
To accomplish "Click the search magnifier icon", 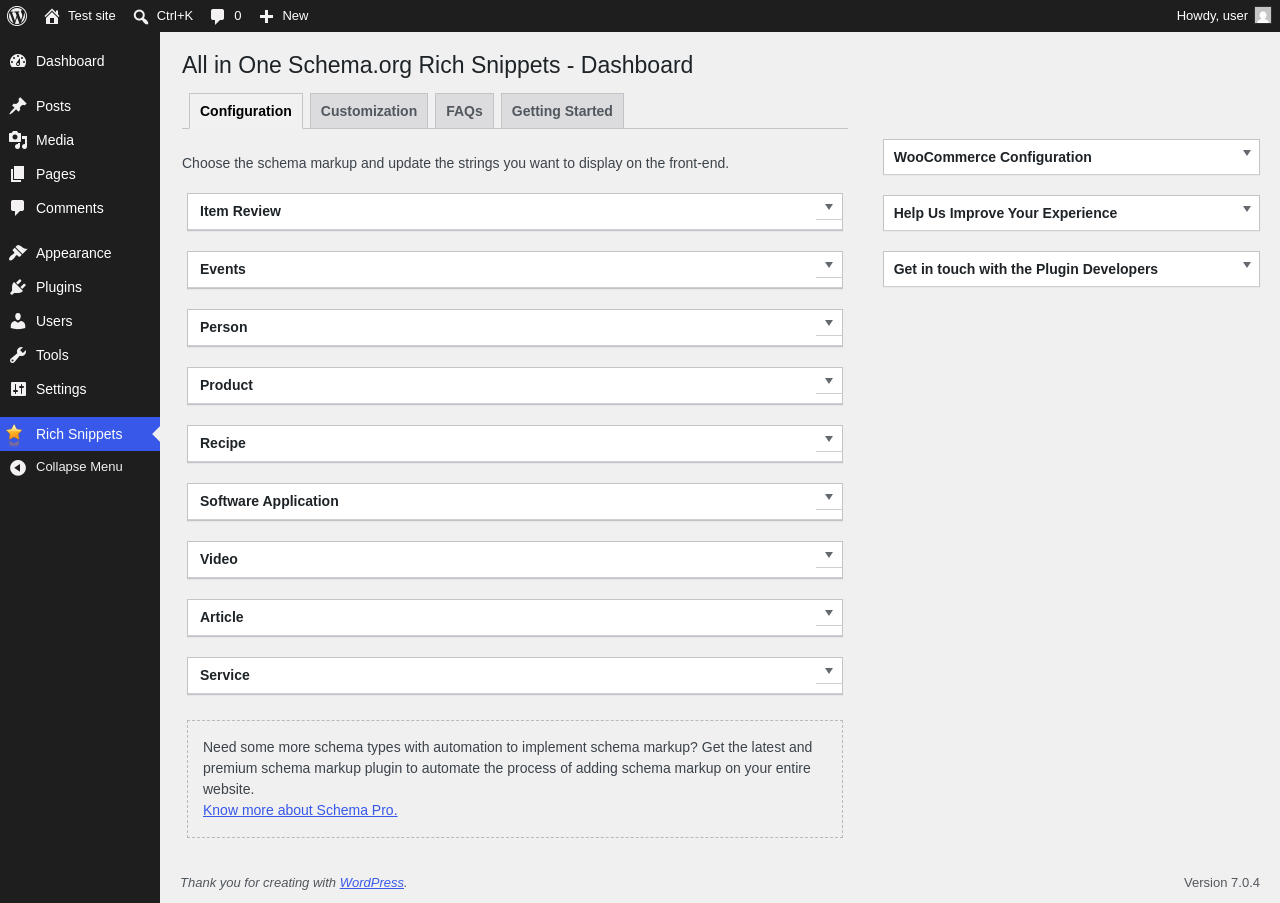I will pyautogui.click(x=141, y=16).
